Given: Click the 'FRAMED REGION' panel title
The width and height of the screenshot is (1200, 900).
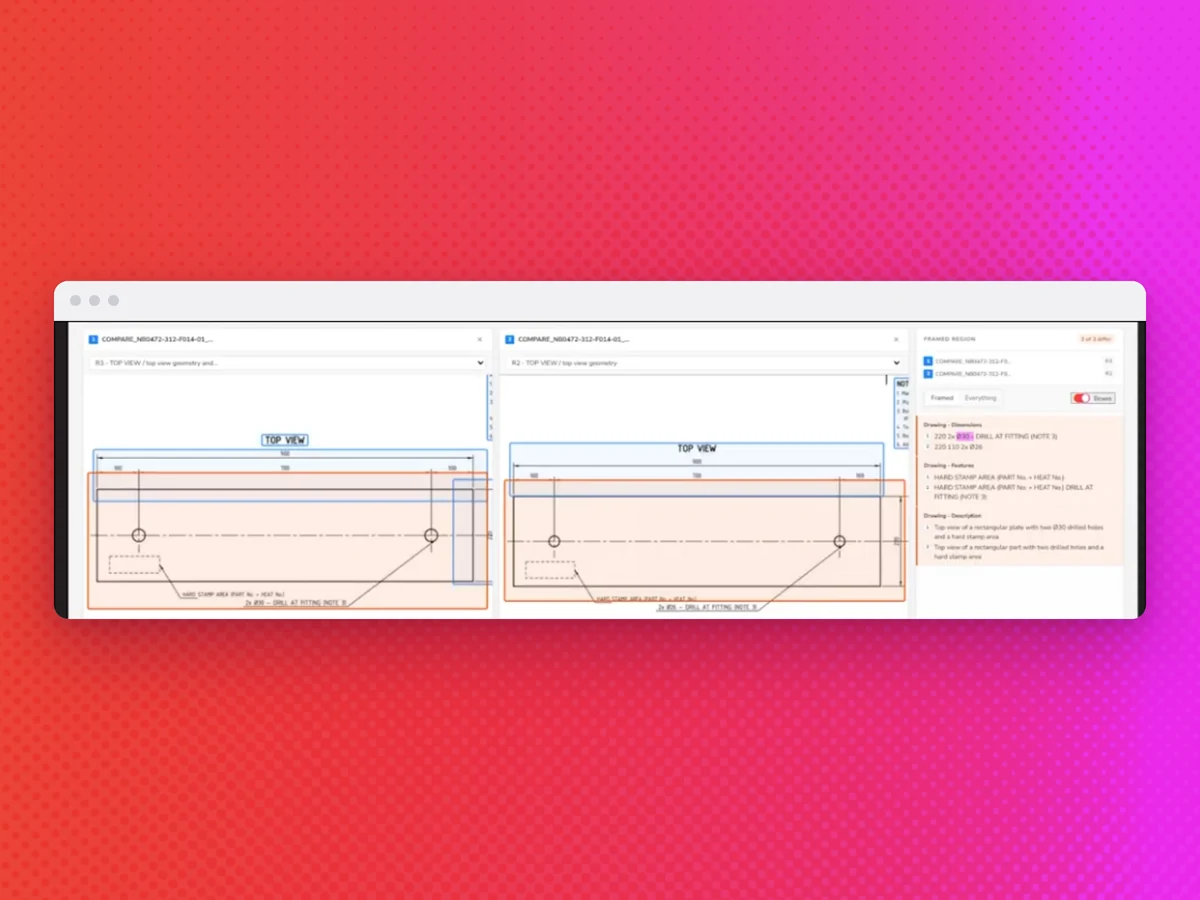Looking at the screenshot, I should point(950,339).
